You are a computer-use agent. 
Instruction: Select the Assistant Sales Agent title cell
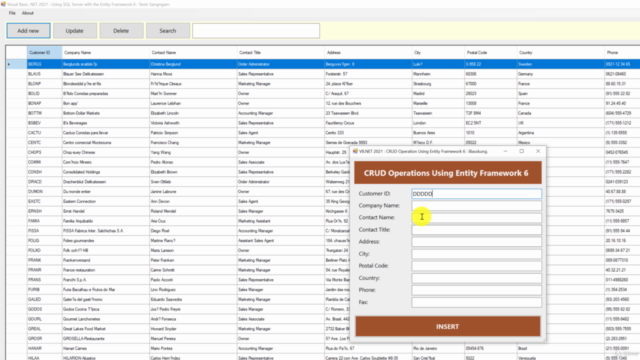(280, 240)
